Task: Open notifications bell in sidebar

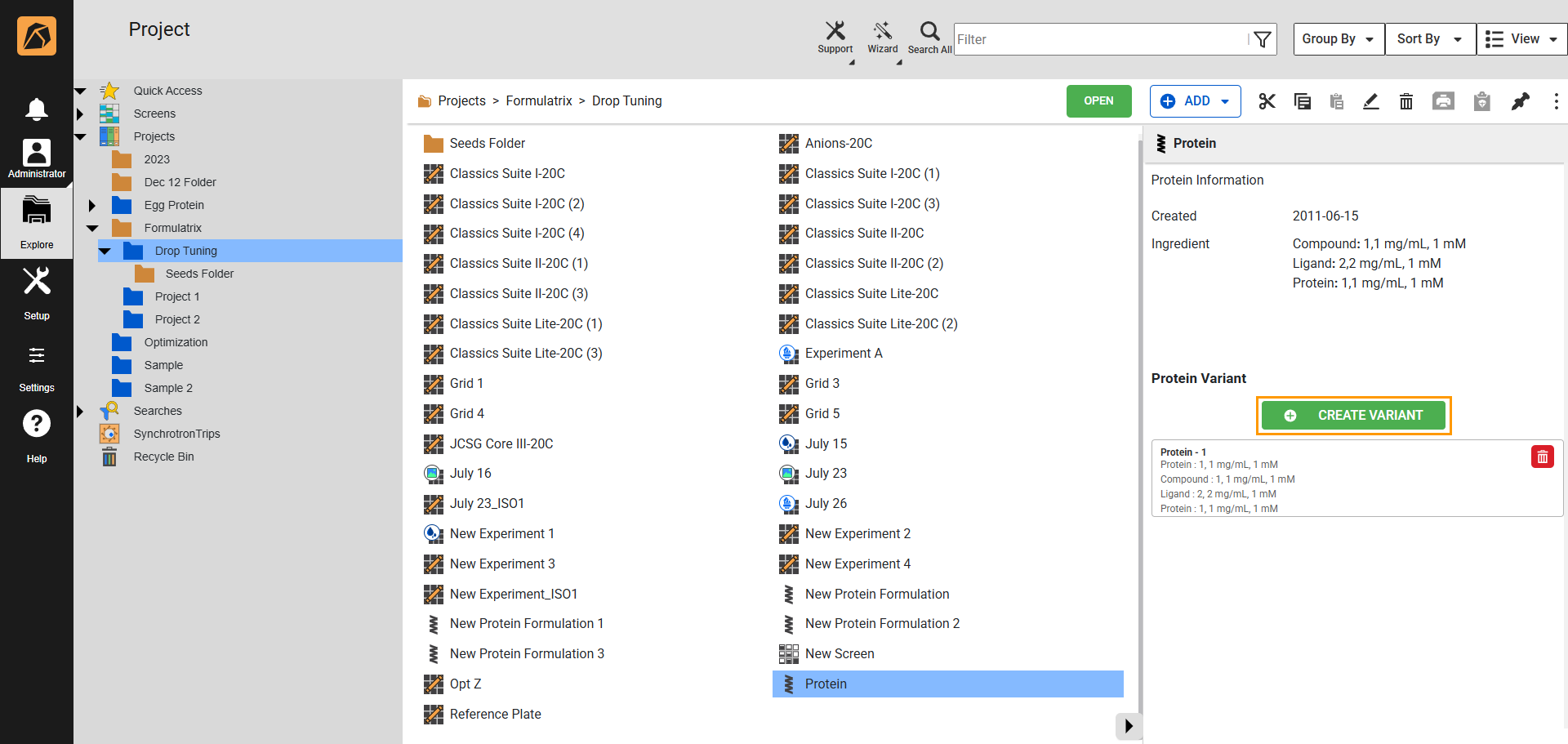Action: [37, 109]
